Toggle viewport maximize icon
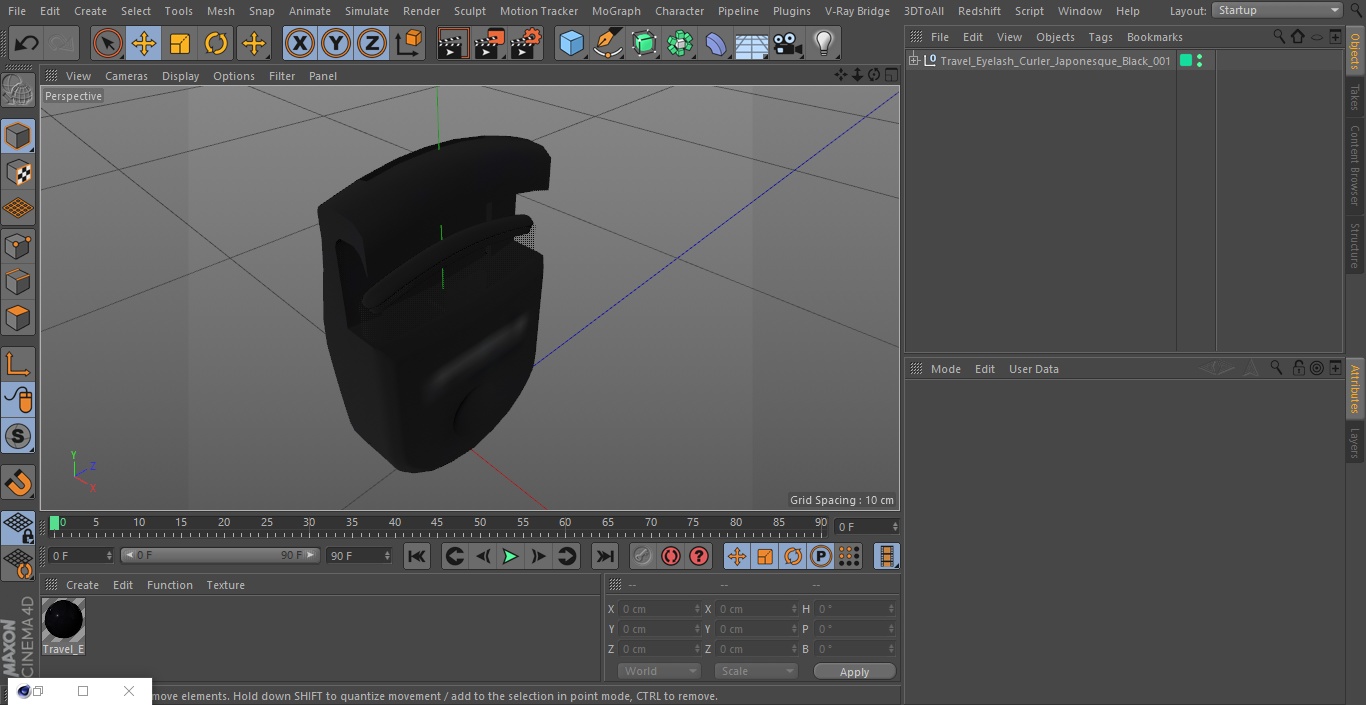Screen dimensions: 1366x705 (890, 75)
